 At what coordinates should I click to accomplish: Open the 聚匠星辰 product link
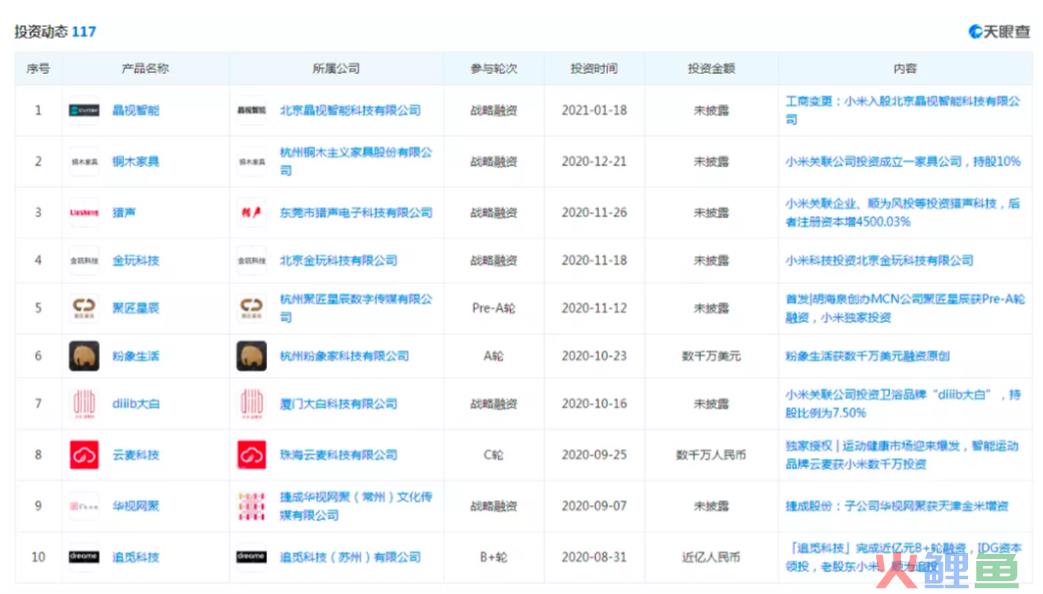(x=136, y=308)
